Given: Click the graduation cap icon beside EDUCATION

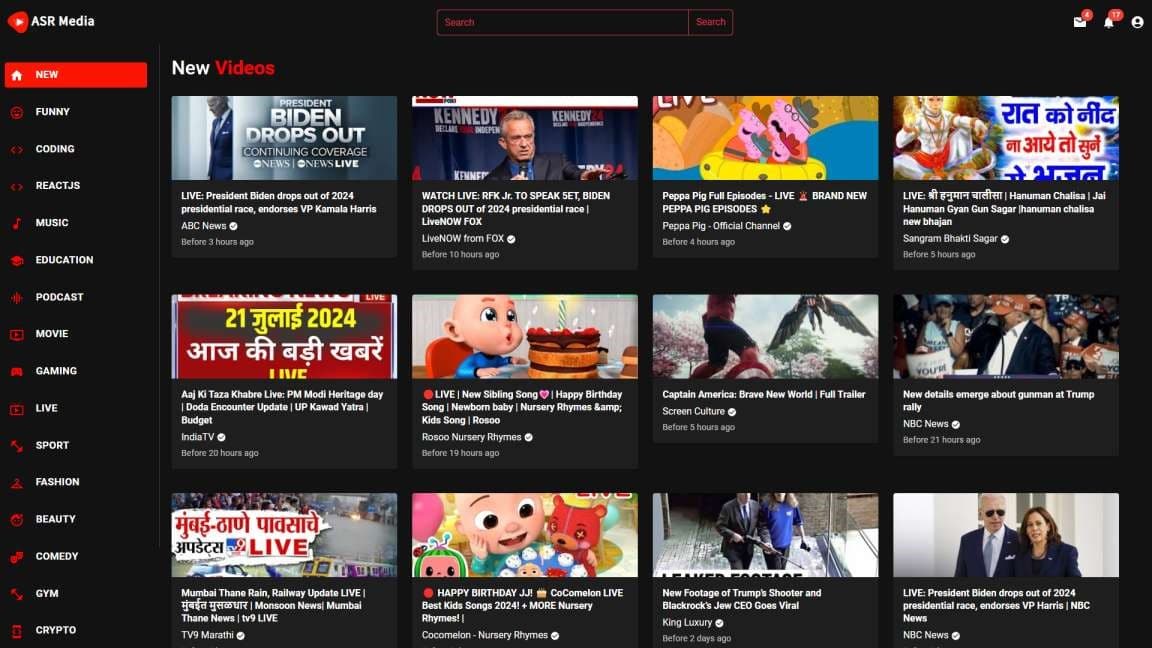Looking at the screenshot, I should click(17, 260).
